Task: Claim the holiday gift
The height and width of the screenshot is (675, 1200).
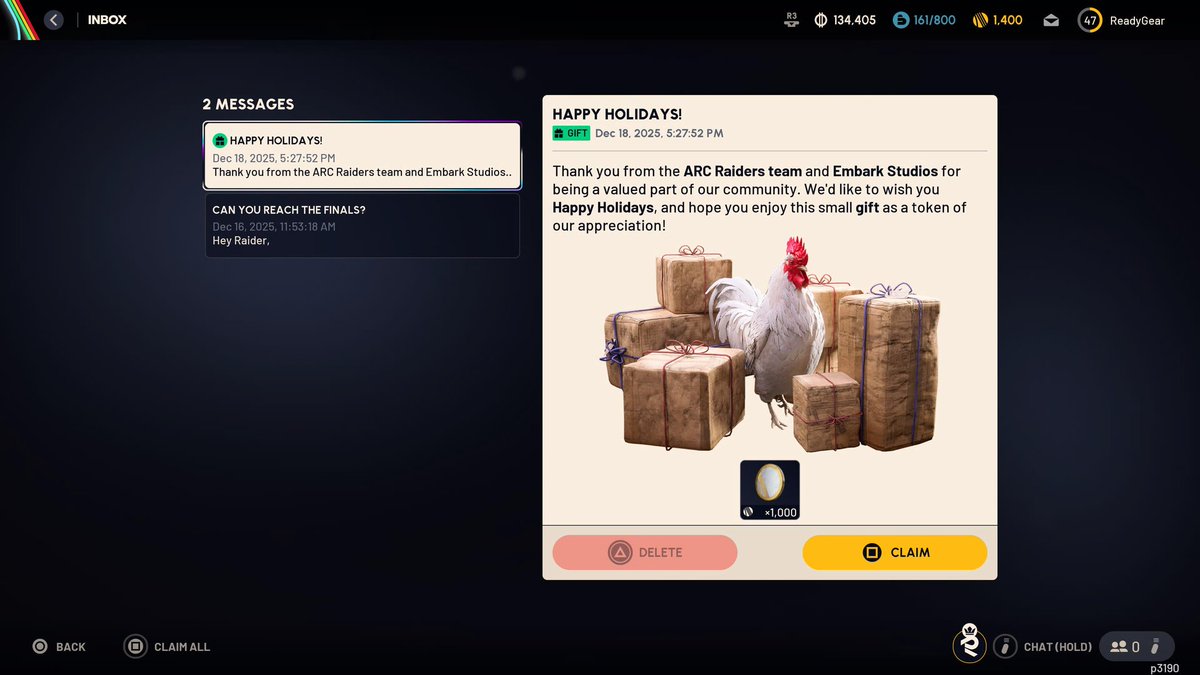Action: [x=895, y=552]
